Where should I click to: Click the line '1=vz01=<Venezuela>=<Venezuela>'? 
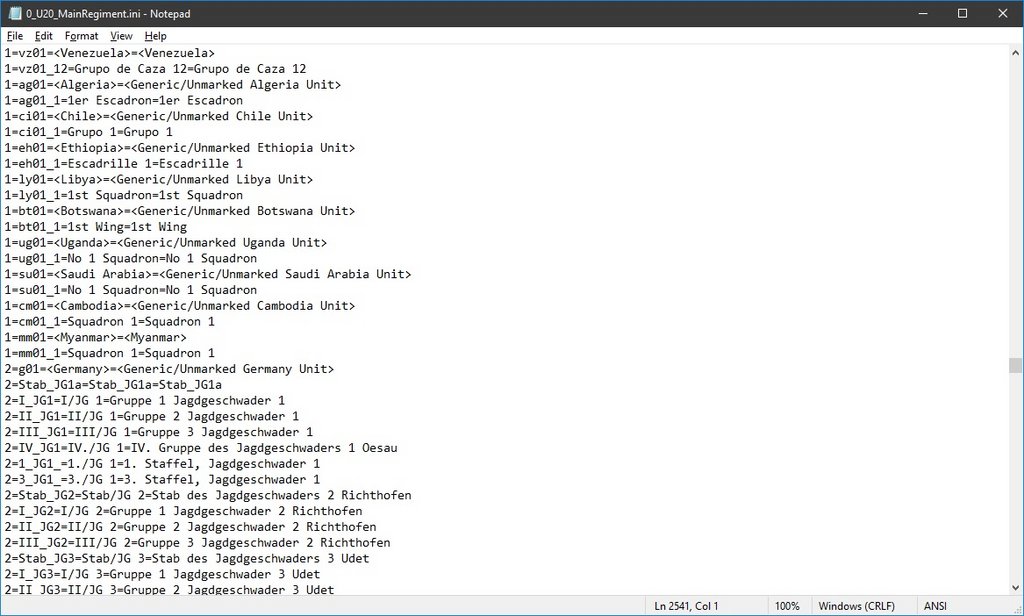110,53
